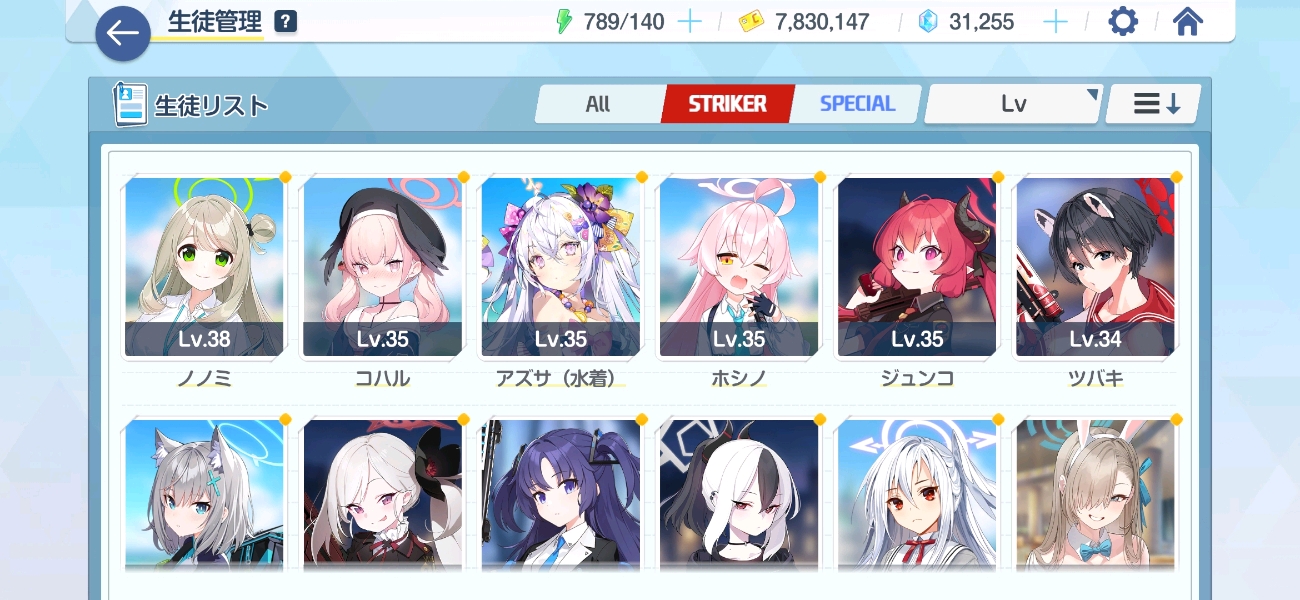The height and width of the screenshot is (600, 1300).
Task: Add energy with plus beside 789/140
Action: tap(690, 21)
